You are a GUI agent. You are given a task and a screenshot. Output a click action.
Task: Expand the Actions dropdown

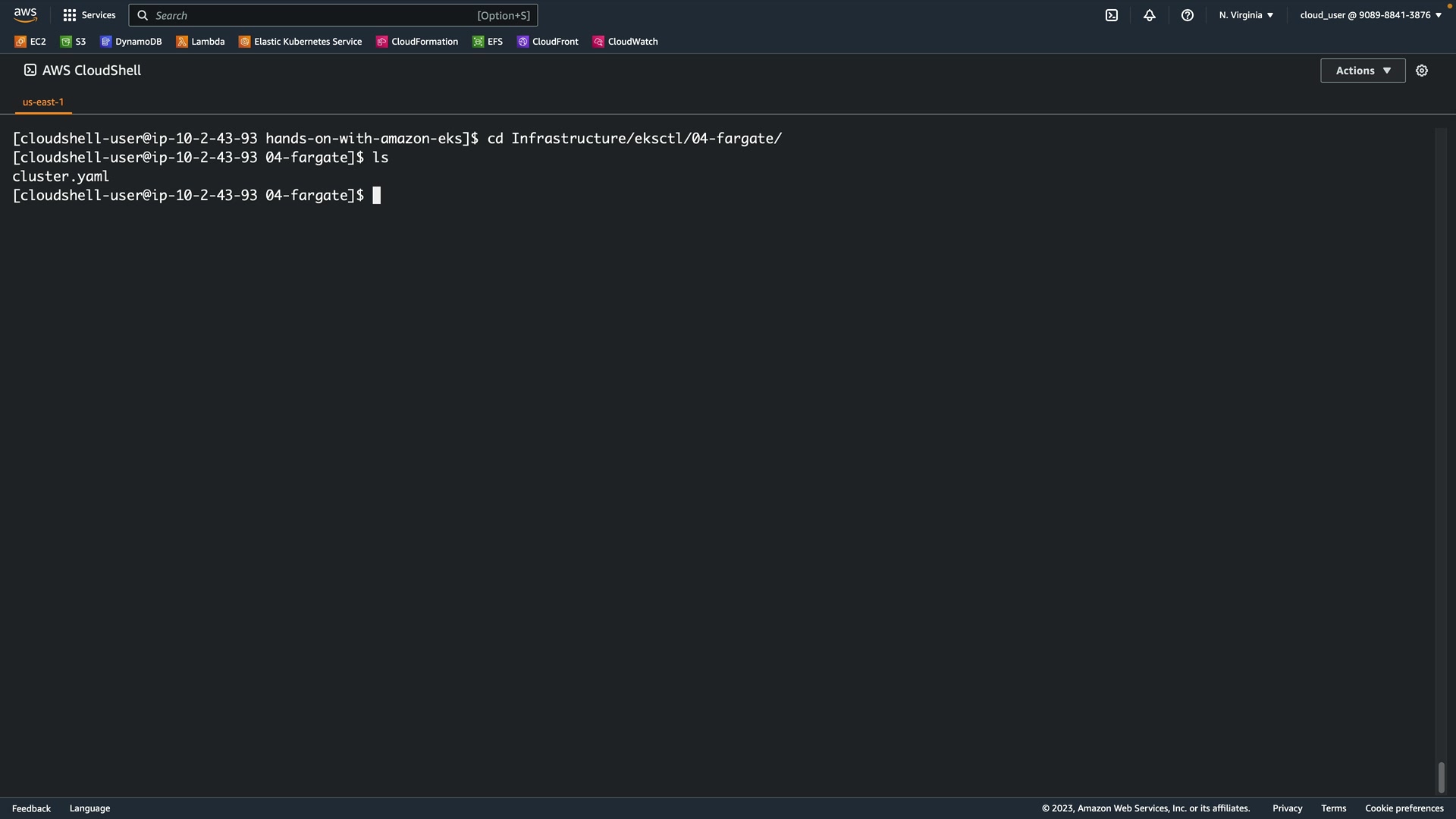point(1362,71)
